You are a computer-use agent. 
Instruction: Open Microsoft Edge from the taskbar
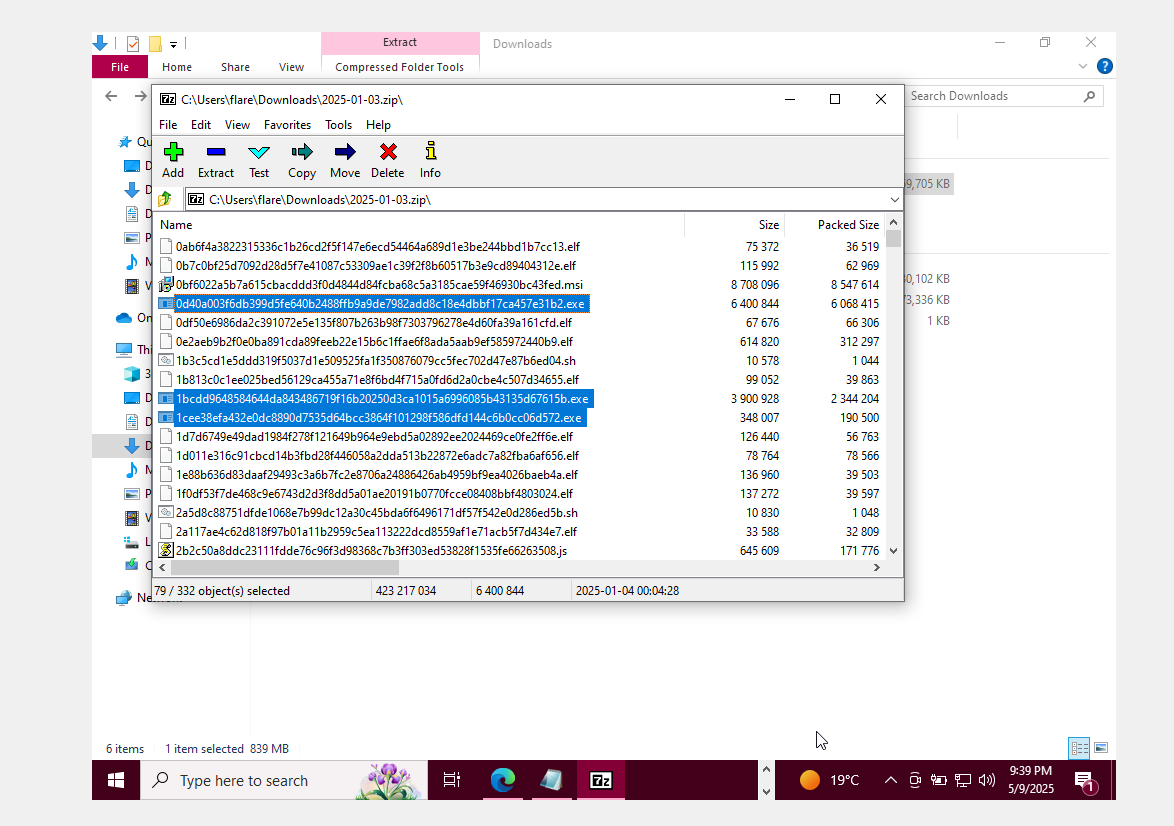point(502,780)
